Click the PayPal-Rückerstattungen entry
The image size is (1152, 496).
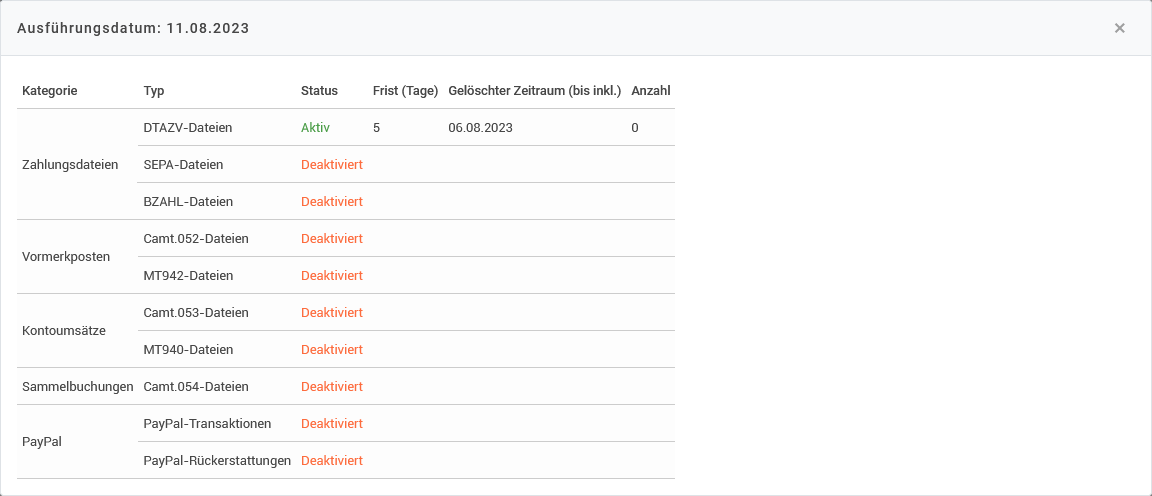click(x=217, y=461)
